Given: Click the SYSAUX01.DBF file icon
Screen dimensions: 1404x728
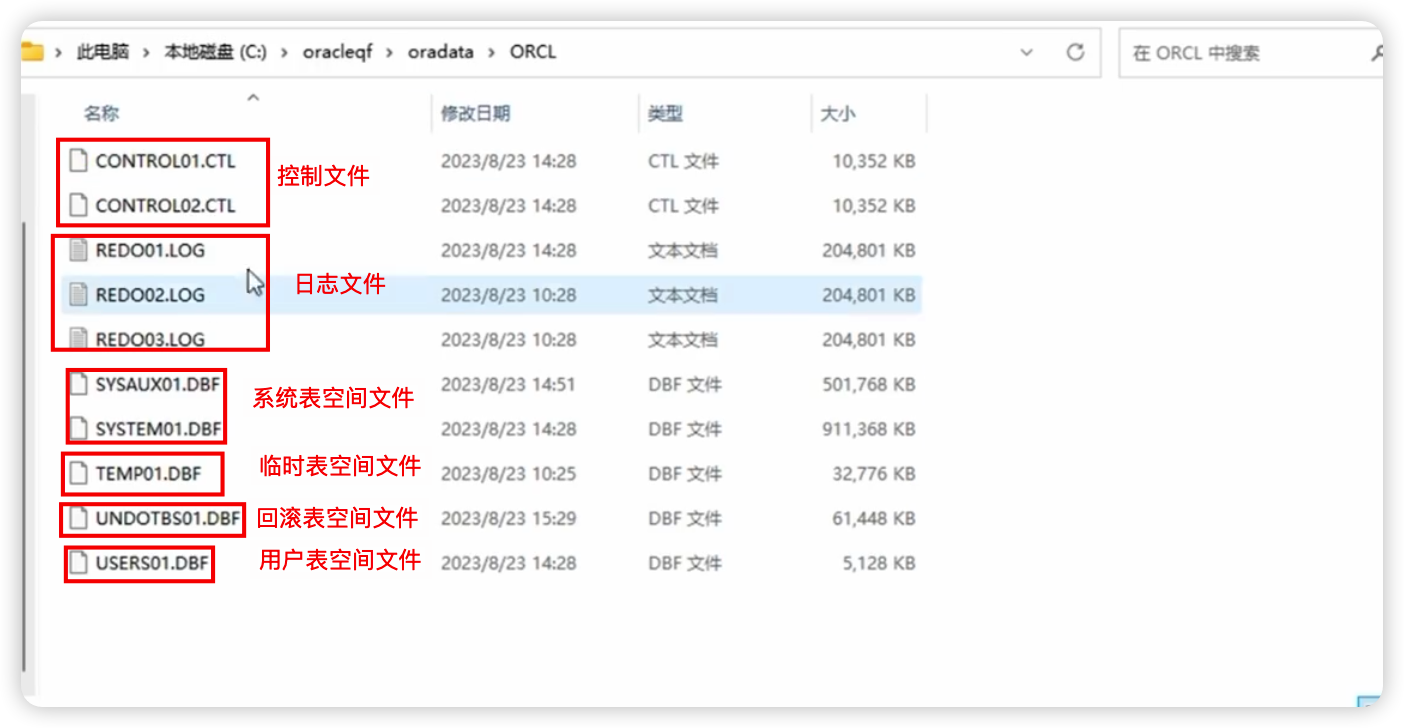Looking at the screenshot, I should pyautogui.click(x=78, y=385).
